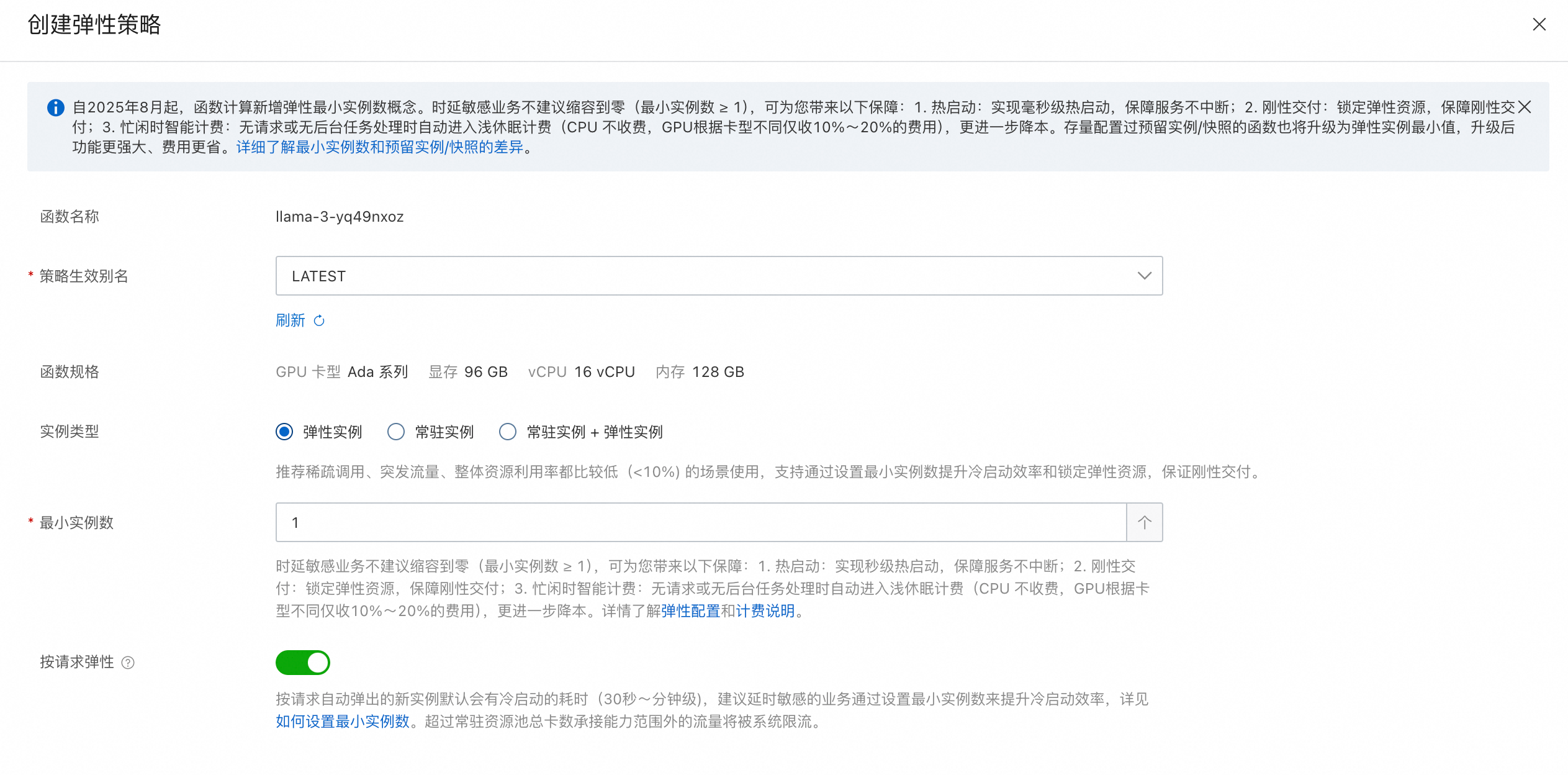Click the 函数规格 Ada 系列 text
Screen dimensions: 1568x775
tap(377, 372)
